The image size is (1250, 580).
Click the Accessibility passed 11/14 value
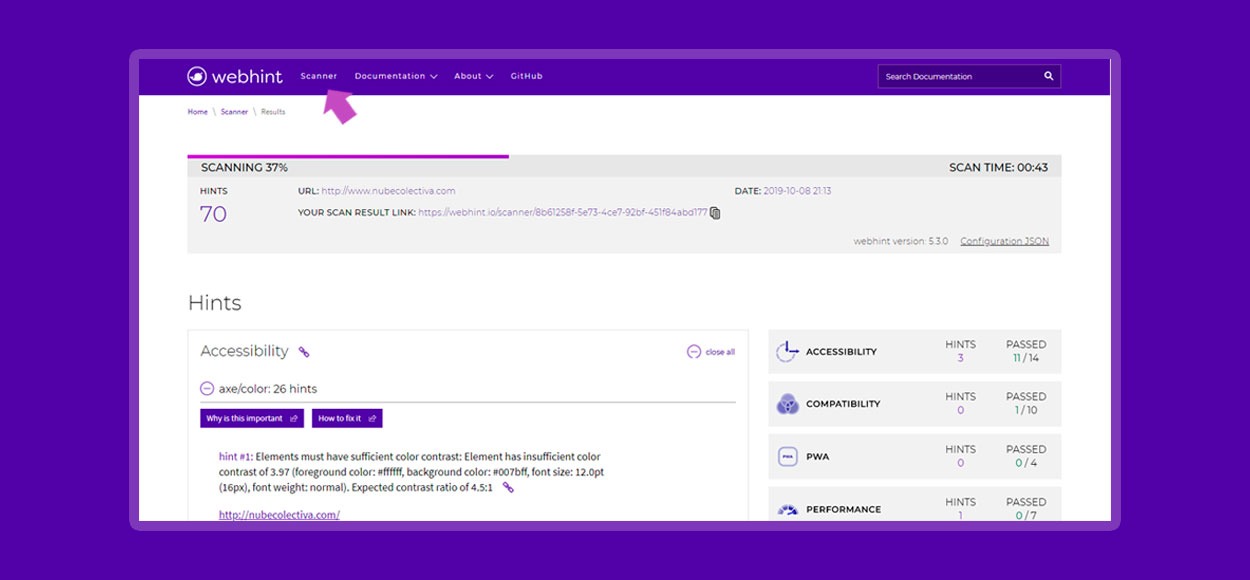[x=1026, y=358]
